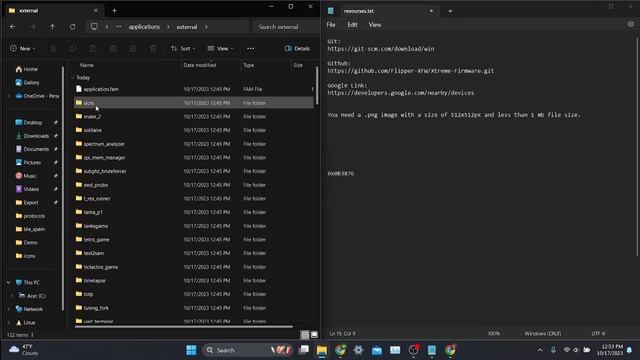Show hidden system tray icons

point(540,350)
